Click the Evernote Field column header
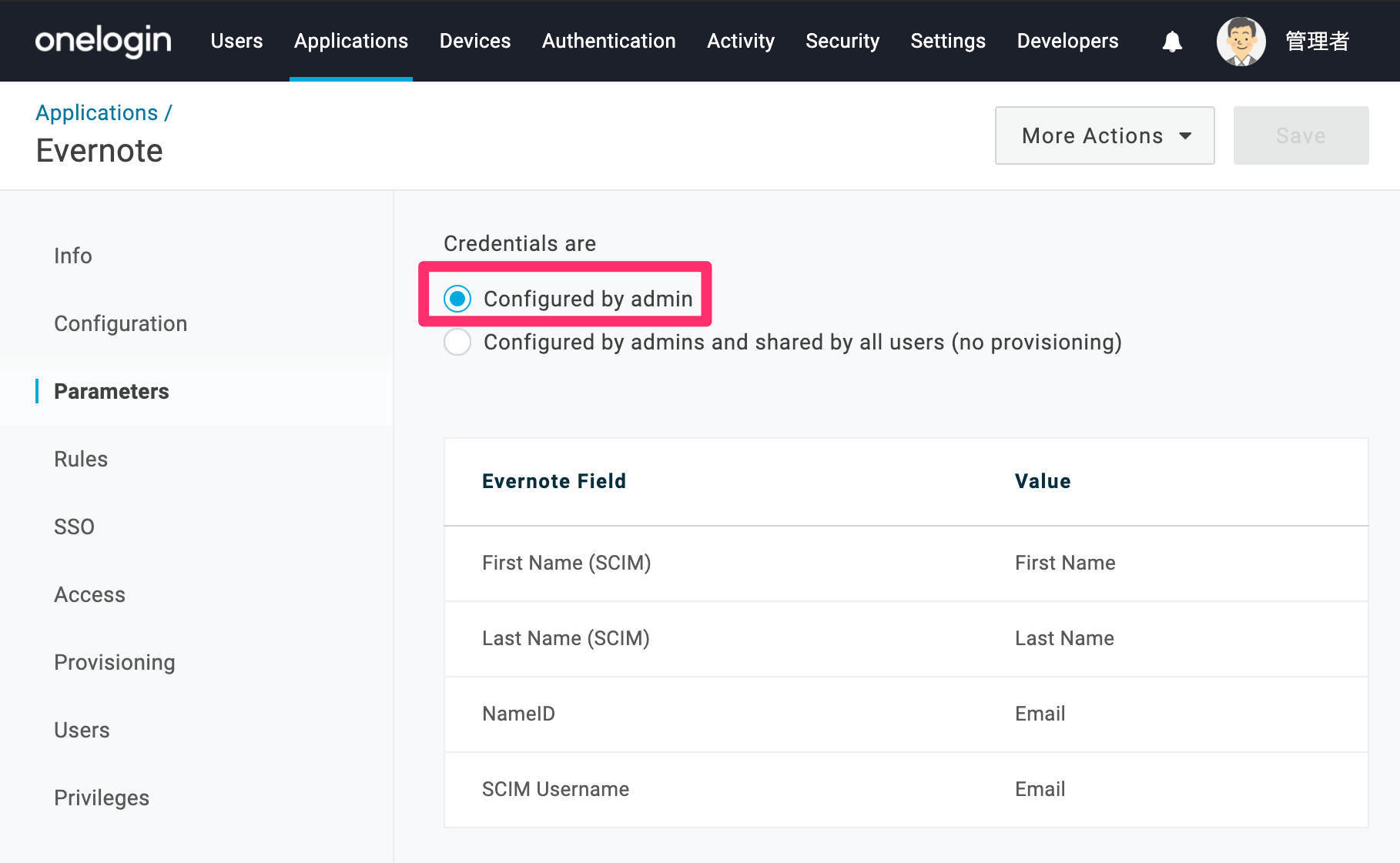Image resolution: width=1400 pixels, height=863 pixels. point(554,481)
